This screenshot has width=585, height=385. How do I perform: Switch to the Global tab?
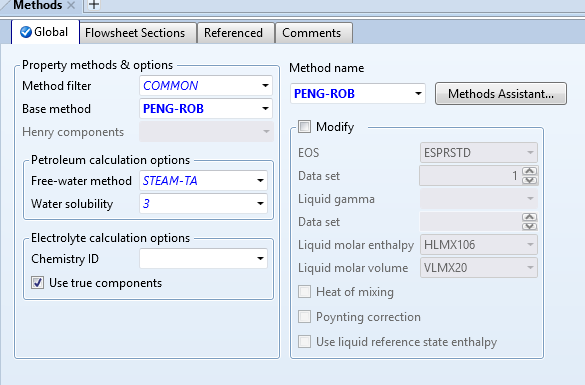[46, 32]
